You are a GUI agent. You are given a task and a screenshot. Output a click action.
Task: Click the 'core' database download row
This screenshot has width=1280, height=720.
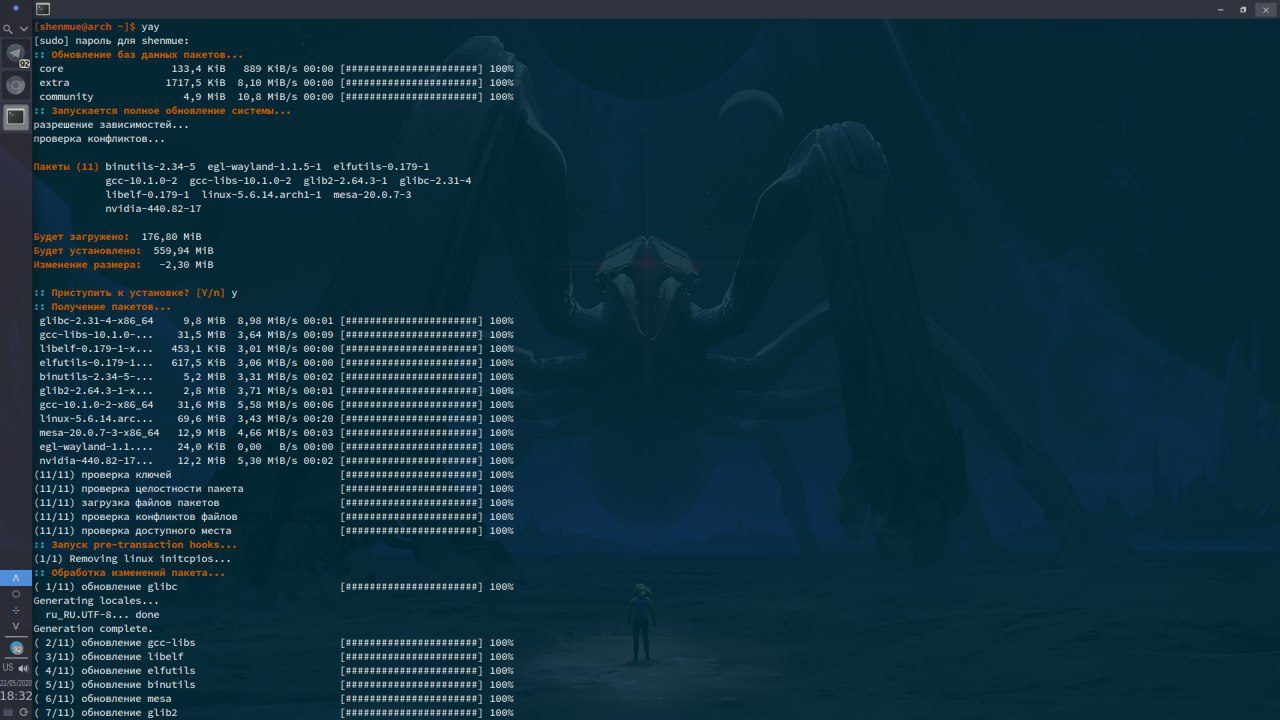[x=276, y=69]
